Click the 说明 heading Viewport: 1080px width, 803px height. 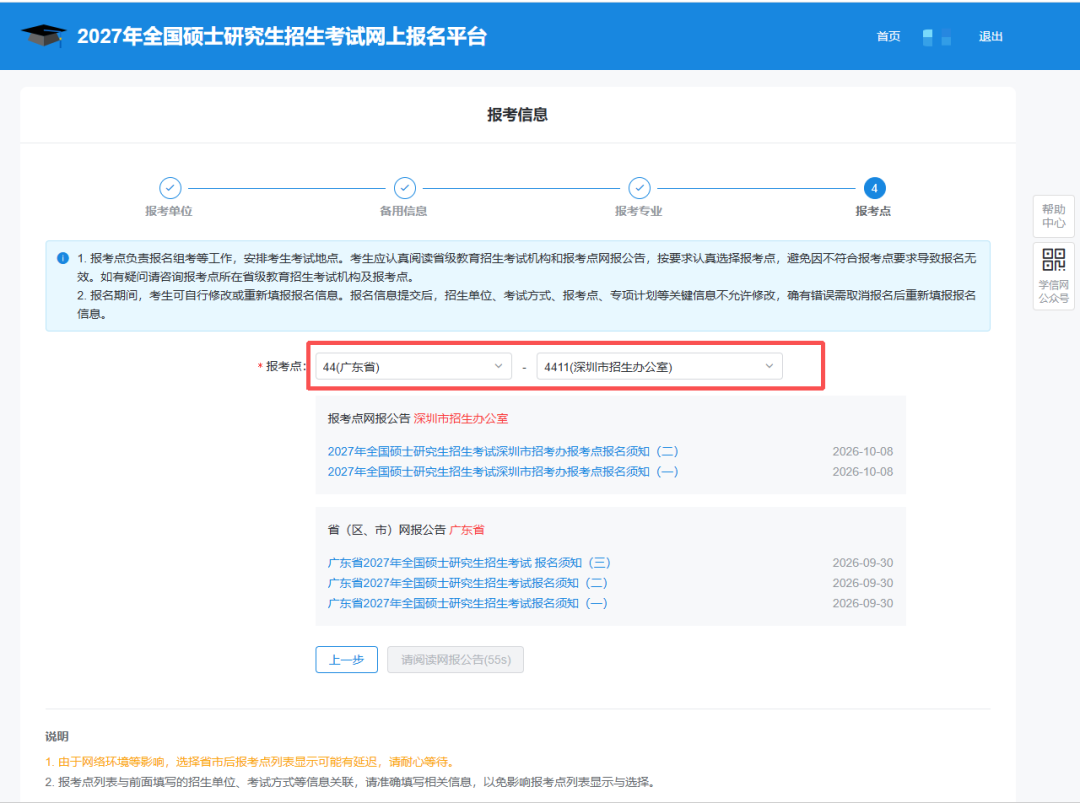point(57,737)
